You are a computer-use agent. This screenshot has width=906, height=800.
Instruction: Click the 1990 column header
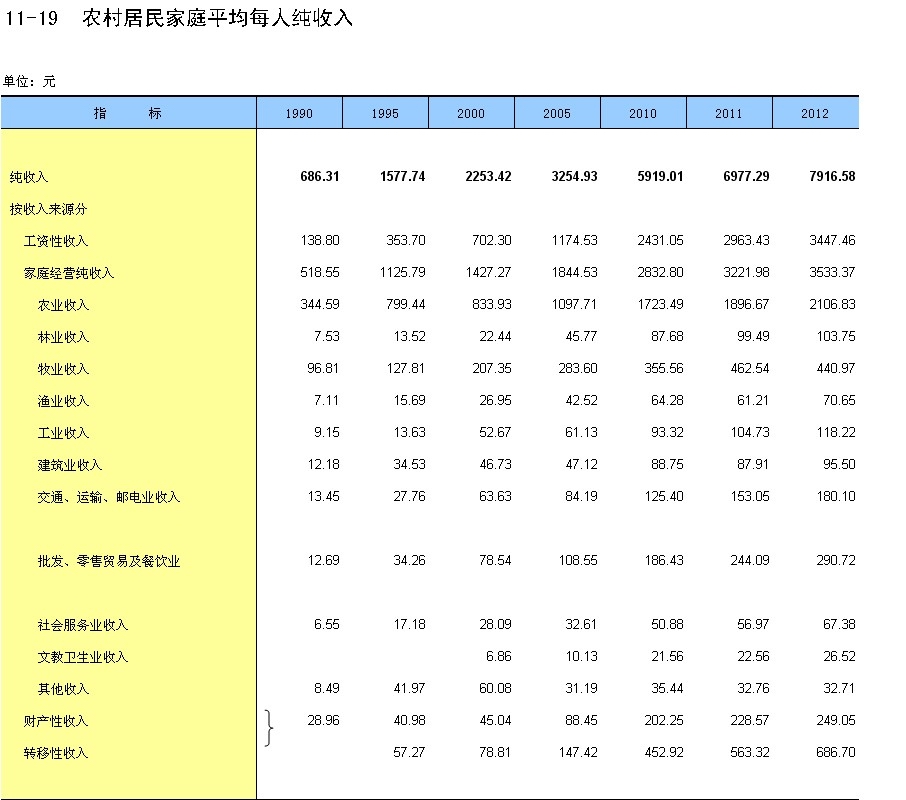(x=299, y=113)
